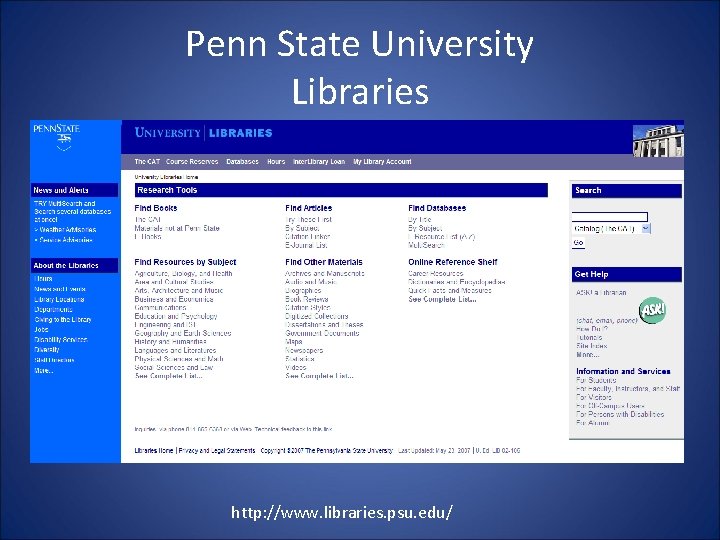Open the Newspapers link
The image size is (720, 540).
point(304,350)
